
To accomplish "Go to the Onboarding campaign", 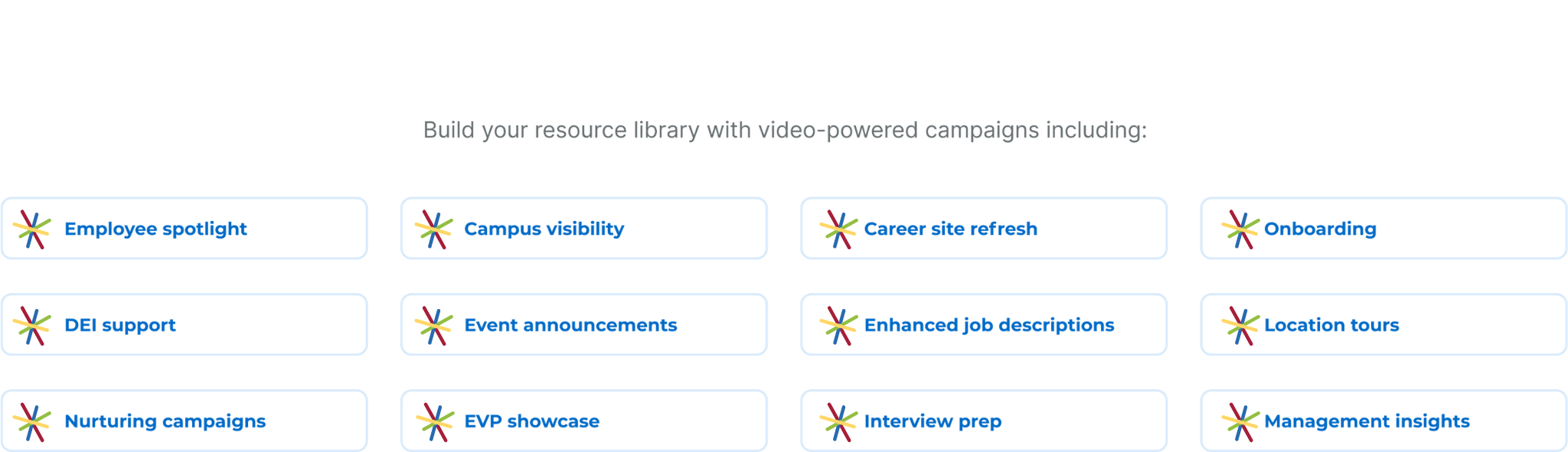I will (x=1383, y=229).
